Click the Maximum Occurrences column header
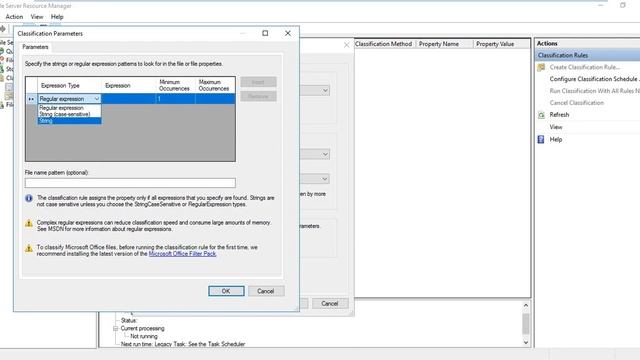 click(214, 85)
